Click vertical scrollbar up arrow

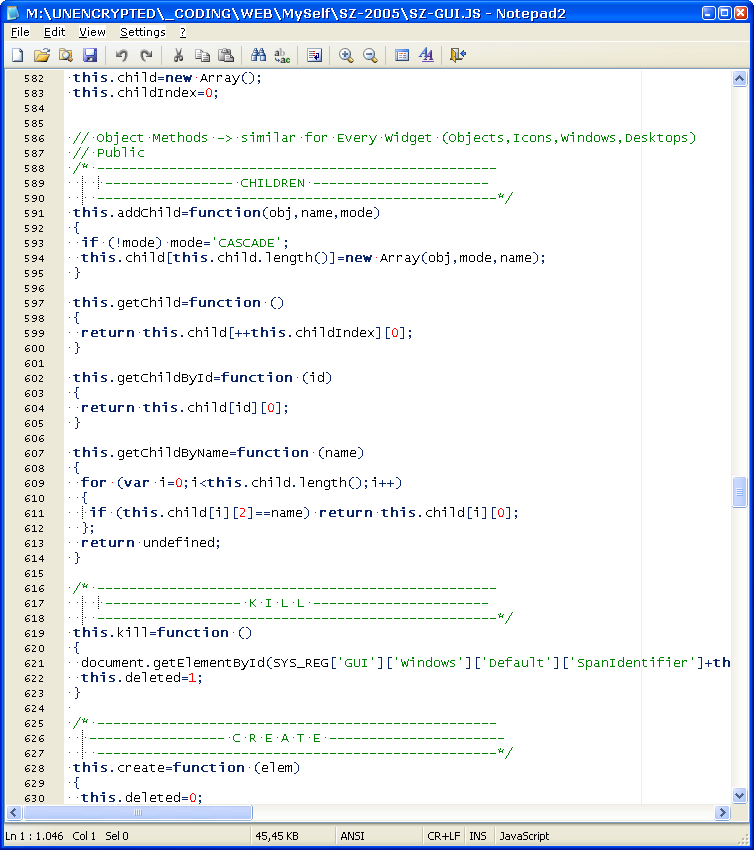pyautogui.click(x=739, y=79)
